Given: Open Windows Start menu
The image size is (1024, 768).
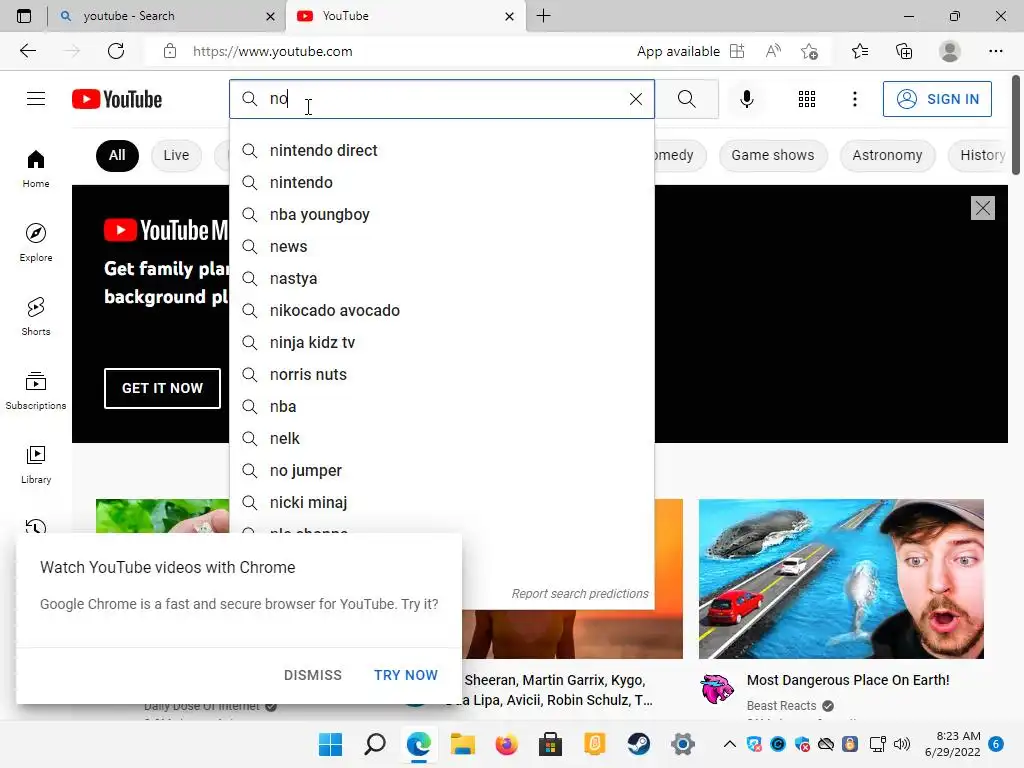Looking at the screenshot, I should [x=330, y=744].
